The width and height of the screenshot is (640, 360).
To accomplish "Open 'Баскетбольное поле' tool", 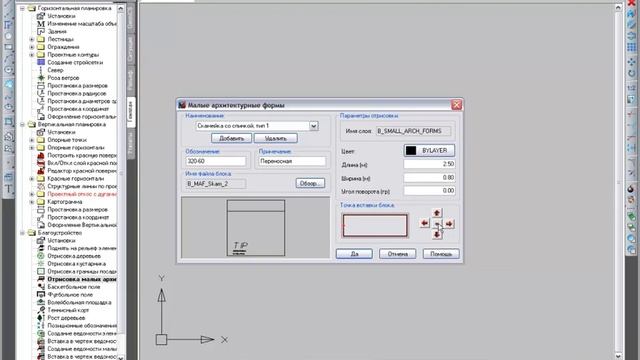I will 73,287.
